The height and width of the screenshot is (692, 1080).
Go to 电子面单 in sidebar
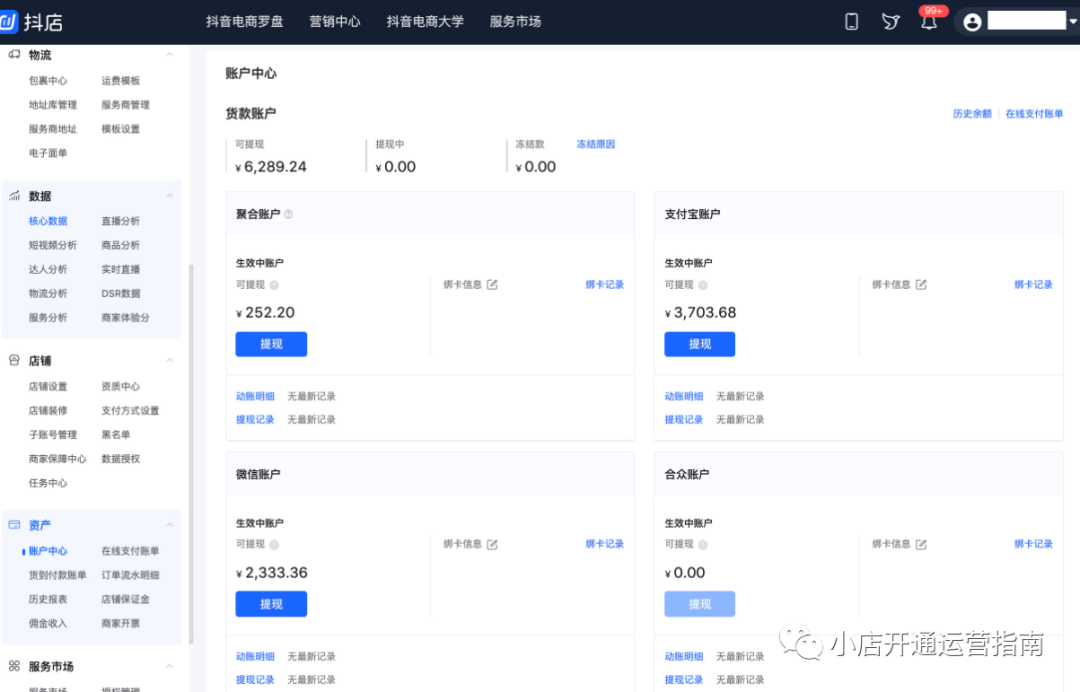coord(48,153)
